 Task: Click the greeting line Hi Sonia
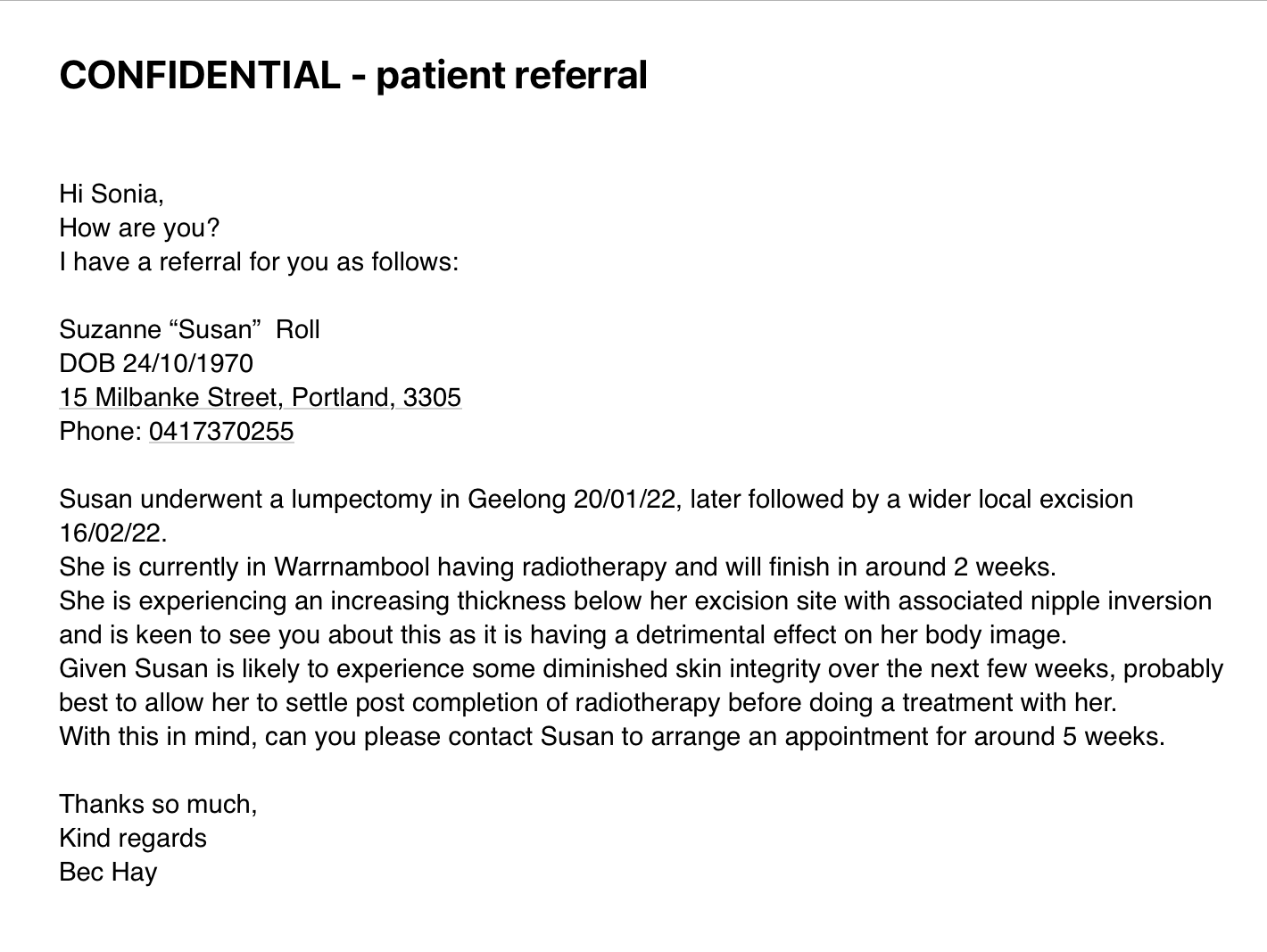point(112,194)
